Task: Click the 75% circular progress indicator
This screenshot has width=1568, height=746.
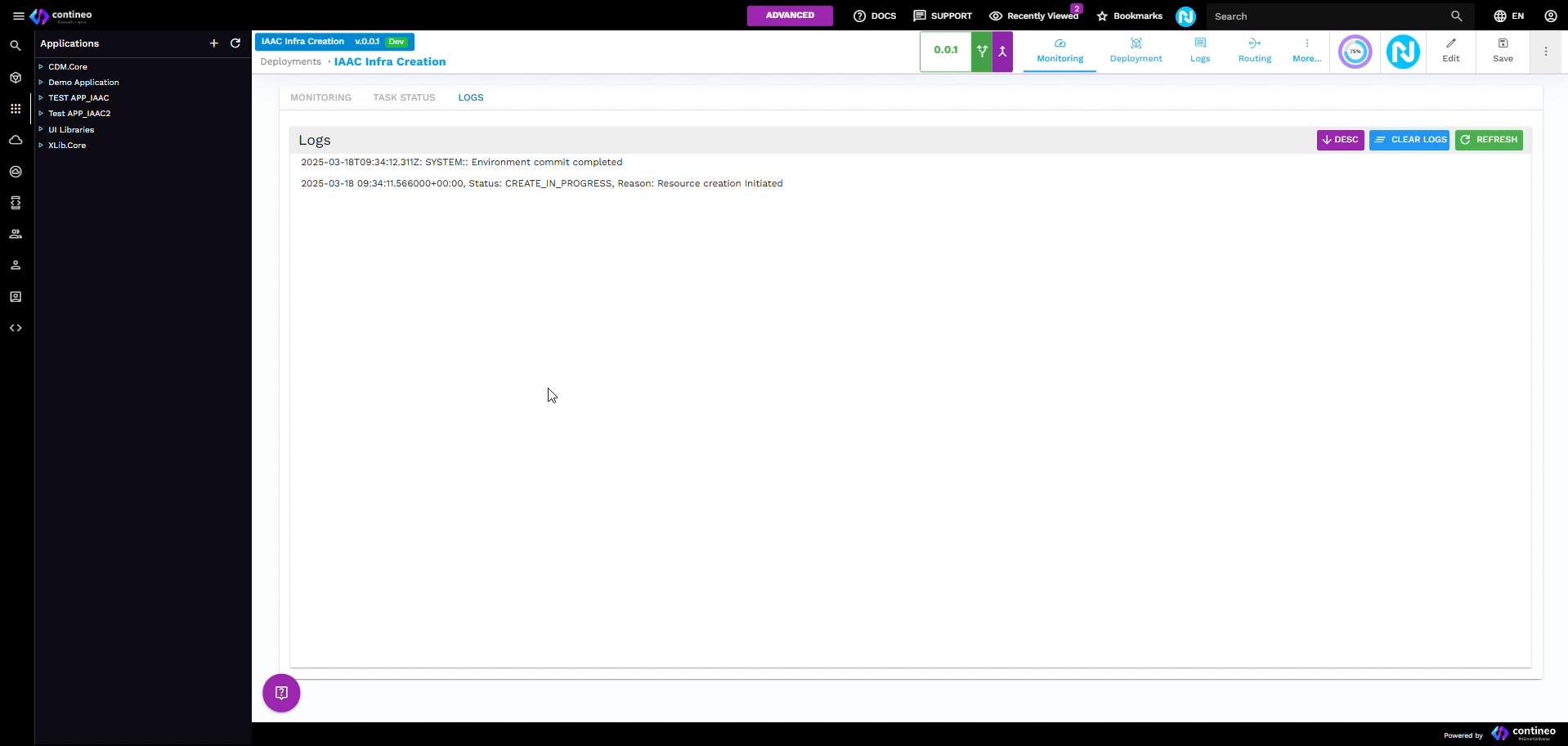Action: (x=1355, y=52)
